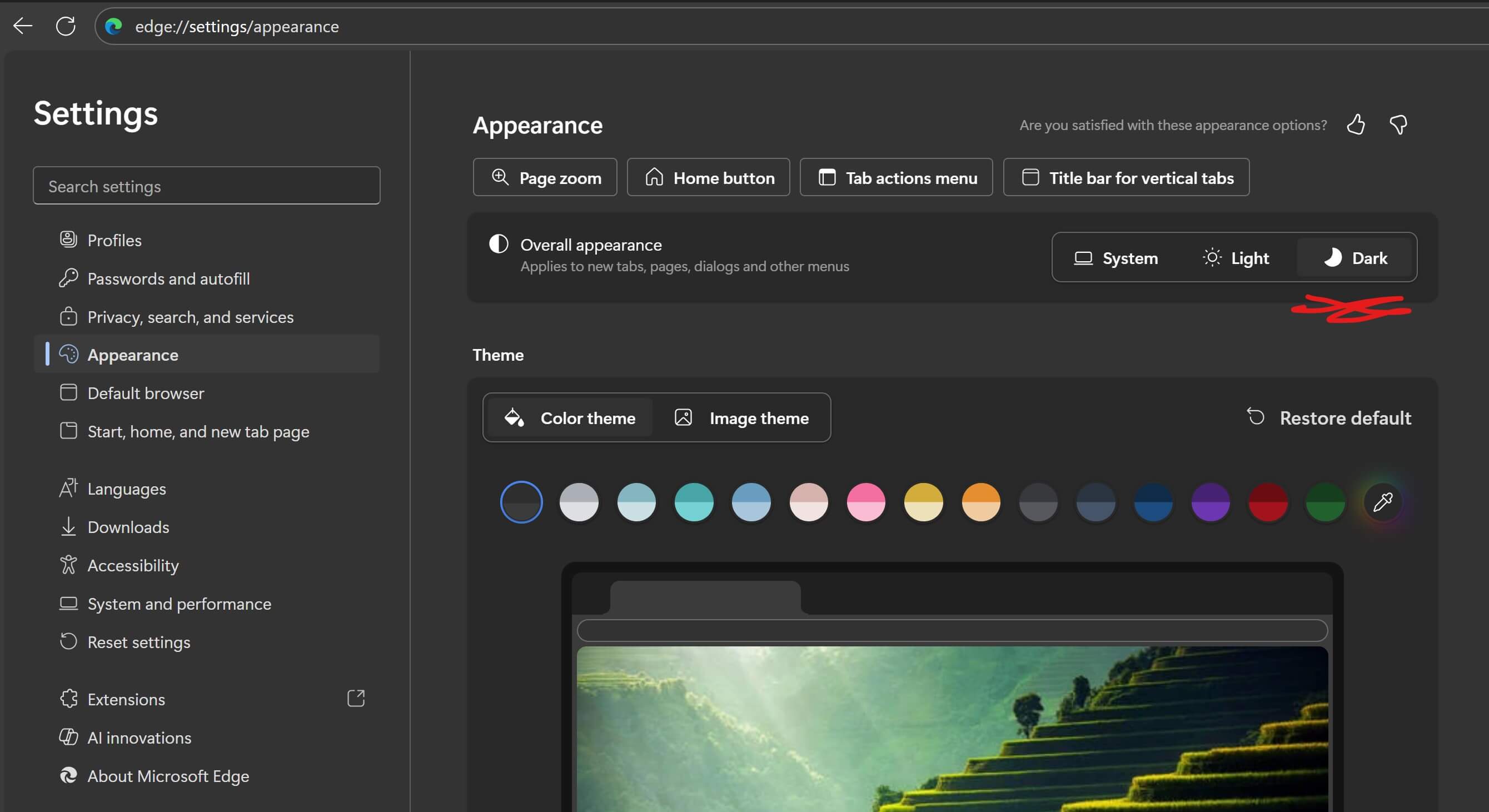Image resolution: width=1489 pixels, height=812 pixels.
Task: Click the Search settings field
Action: pyautogui.click(x=206, y=186)
